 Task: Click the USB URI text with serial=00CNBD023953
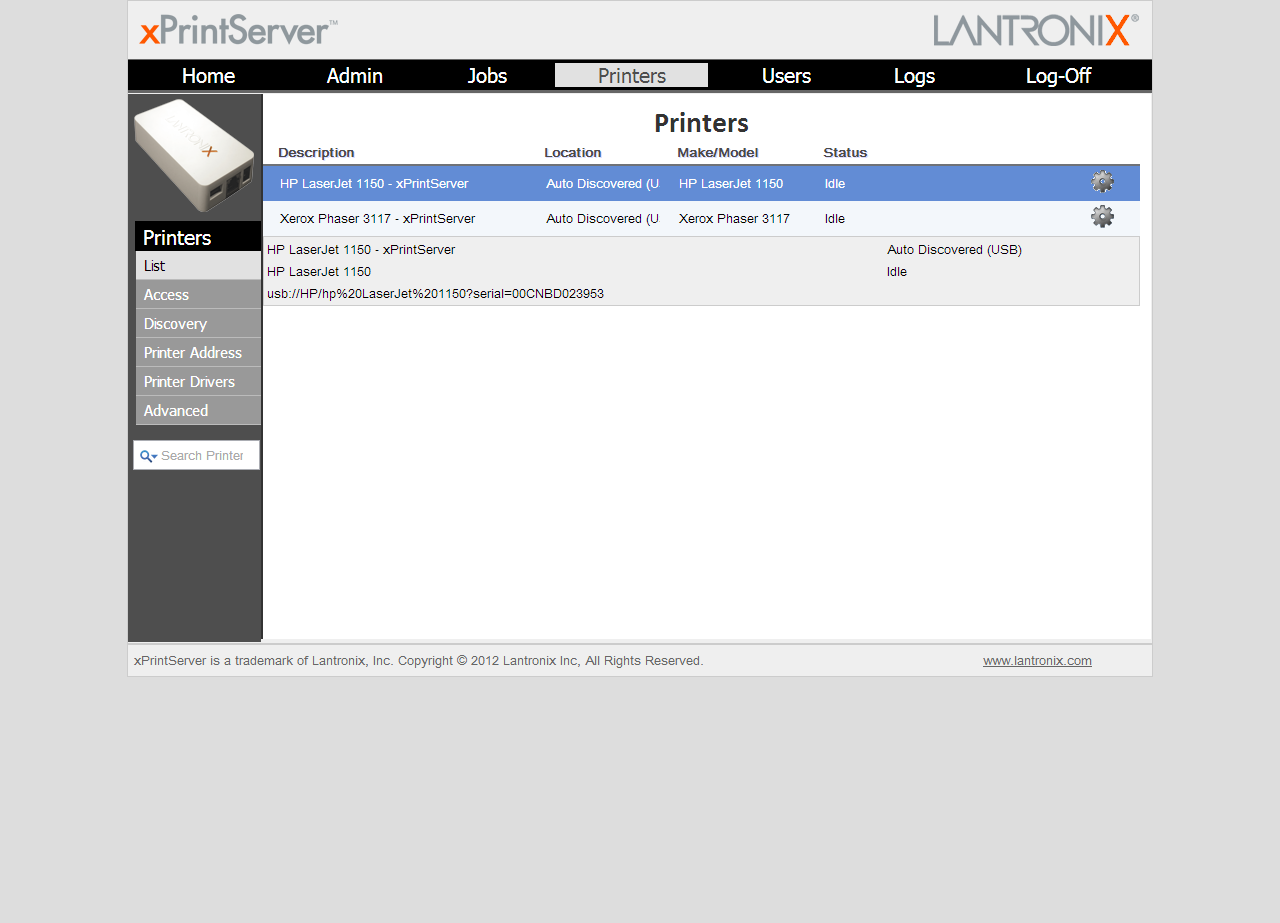tap(435, 294)
